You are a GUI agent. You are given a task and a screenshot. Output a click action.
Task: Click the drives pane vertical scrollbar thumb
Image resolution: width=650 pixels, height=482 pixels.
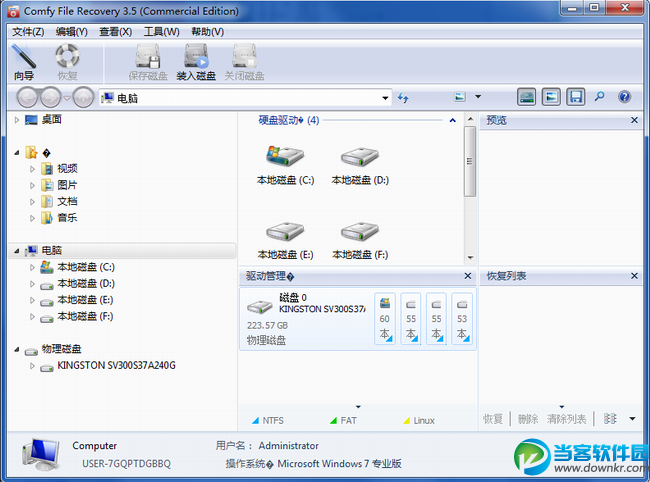click(470, 162)
